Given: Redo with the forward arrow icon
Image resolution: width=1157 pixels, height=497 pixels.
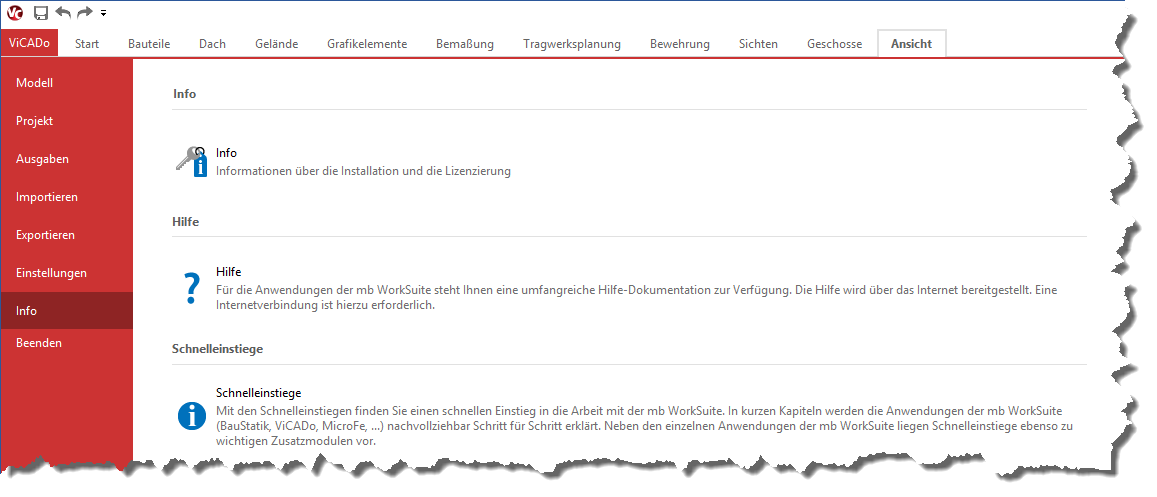Looking at the screenshot, I should click(85, 13).
